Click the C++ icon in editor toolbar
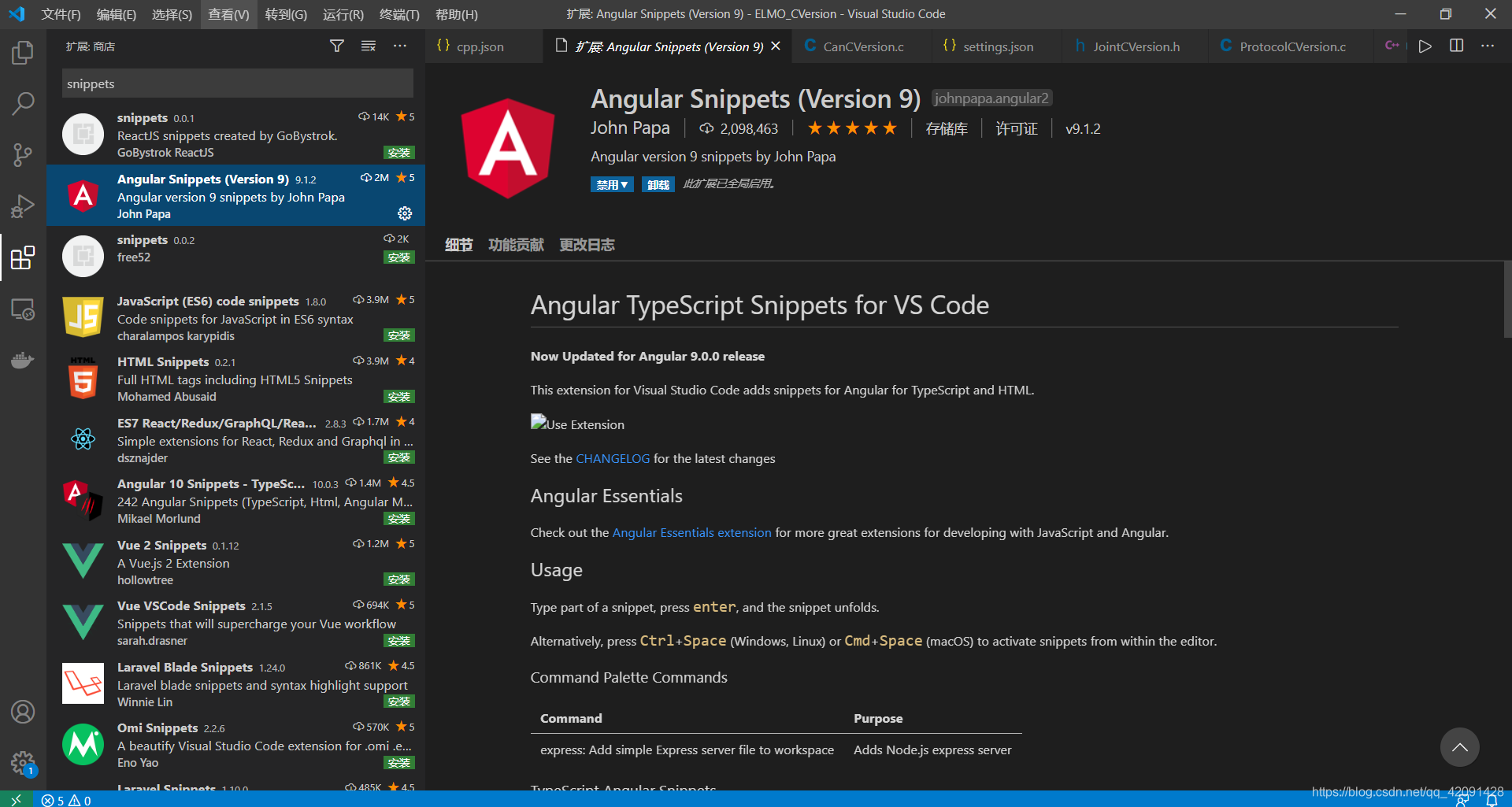Viewport: 1512px width, 807px height. coord(1392,46)
